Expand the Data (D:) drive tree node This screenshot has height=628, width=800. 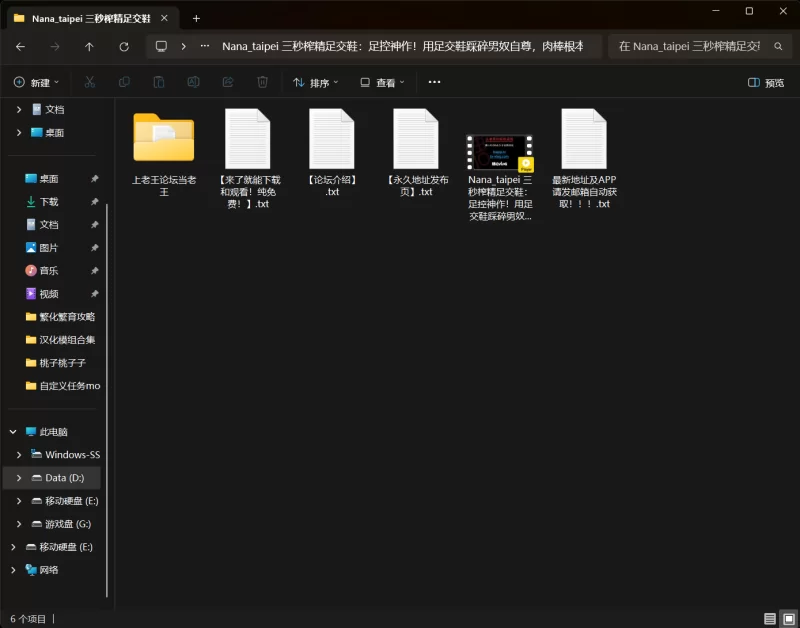19,478
